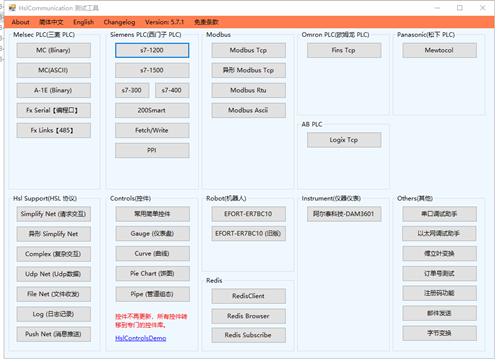Click the Fetch/Write button
This screenshot has width=498, height=362.
pyautogui.click(x=152, y=130)
